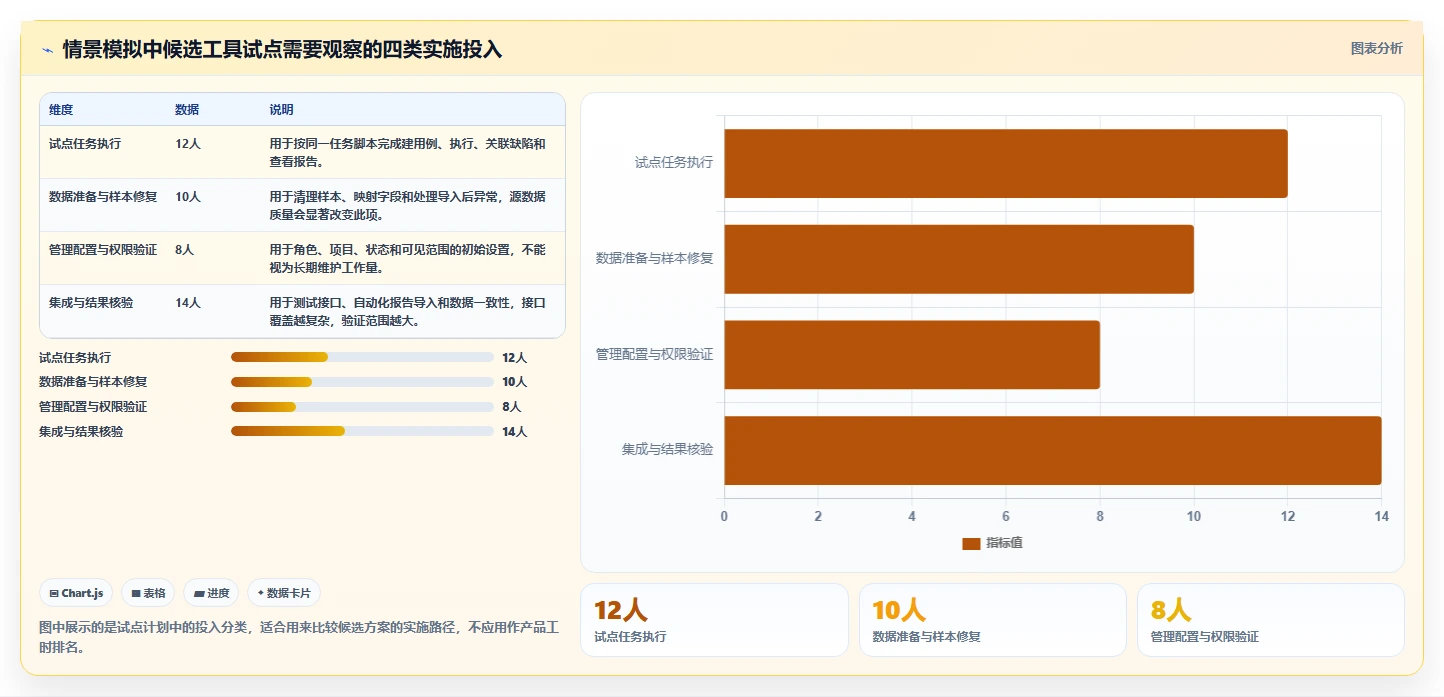The image size is (1444, 697).
Task: Click the 指标值 legend color swatch
Action: pyautogui.click(x=971, y=543)
